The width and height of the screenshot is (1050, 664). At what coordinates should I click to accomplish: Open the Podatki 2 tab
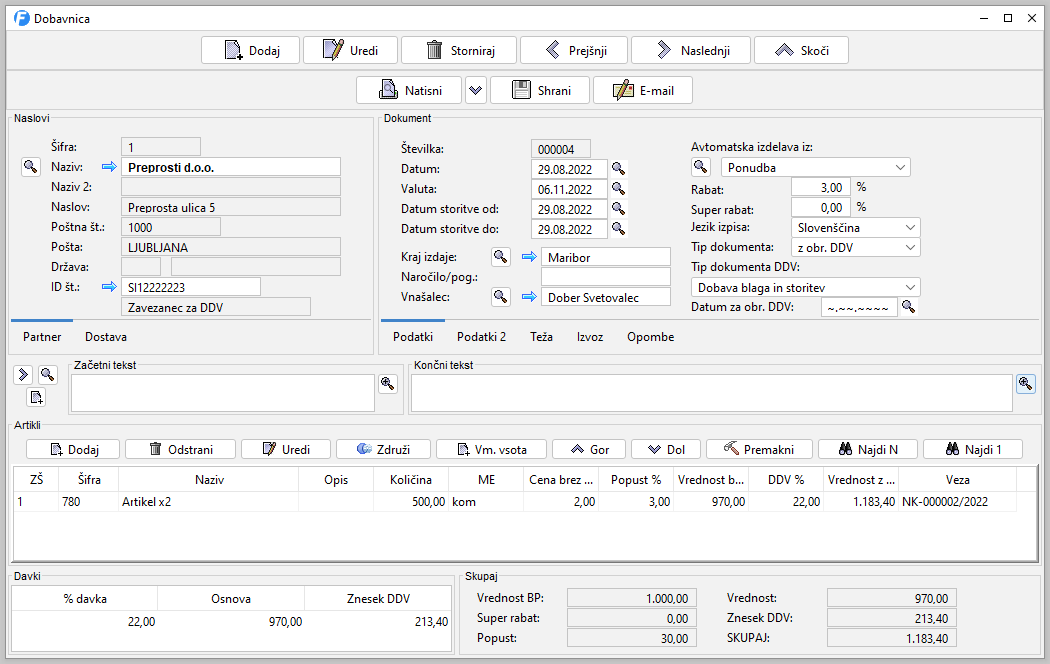[481, 337]
